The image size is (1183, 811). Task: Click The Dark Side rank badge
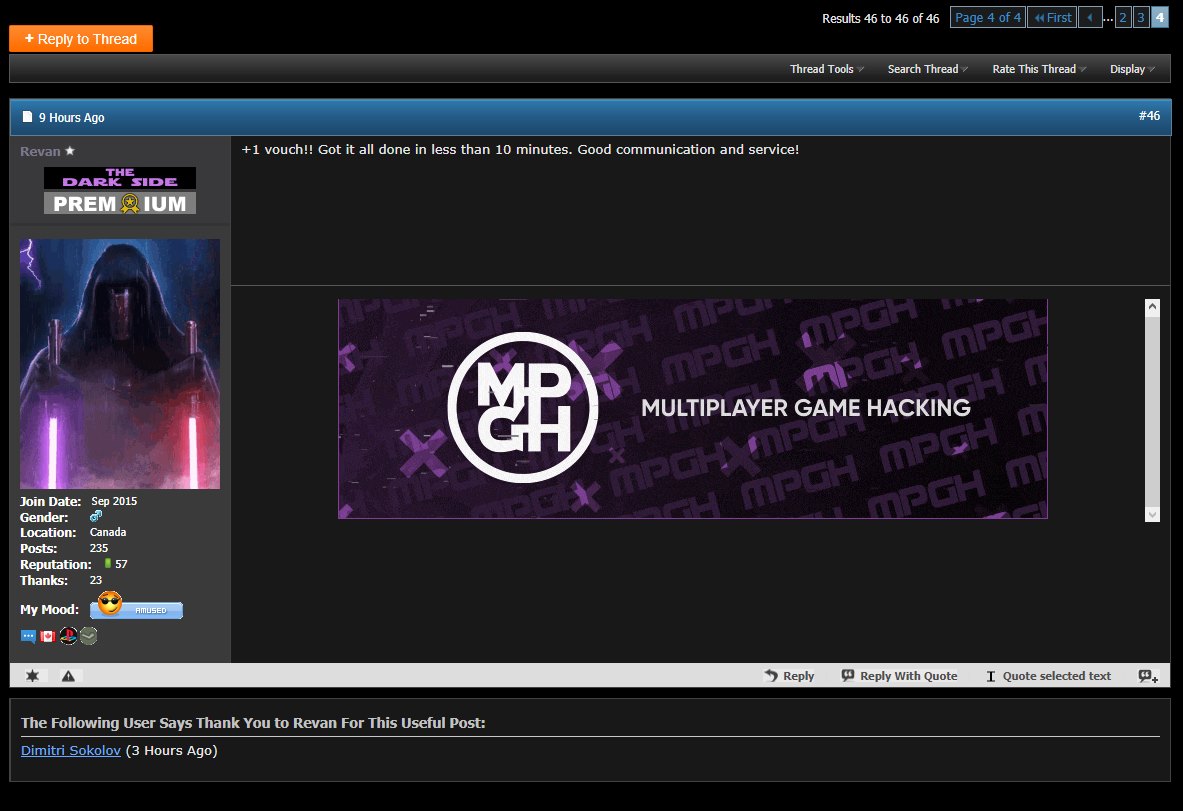point(120,178)
